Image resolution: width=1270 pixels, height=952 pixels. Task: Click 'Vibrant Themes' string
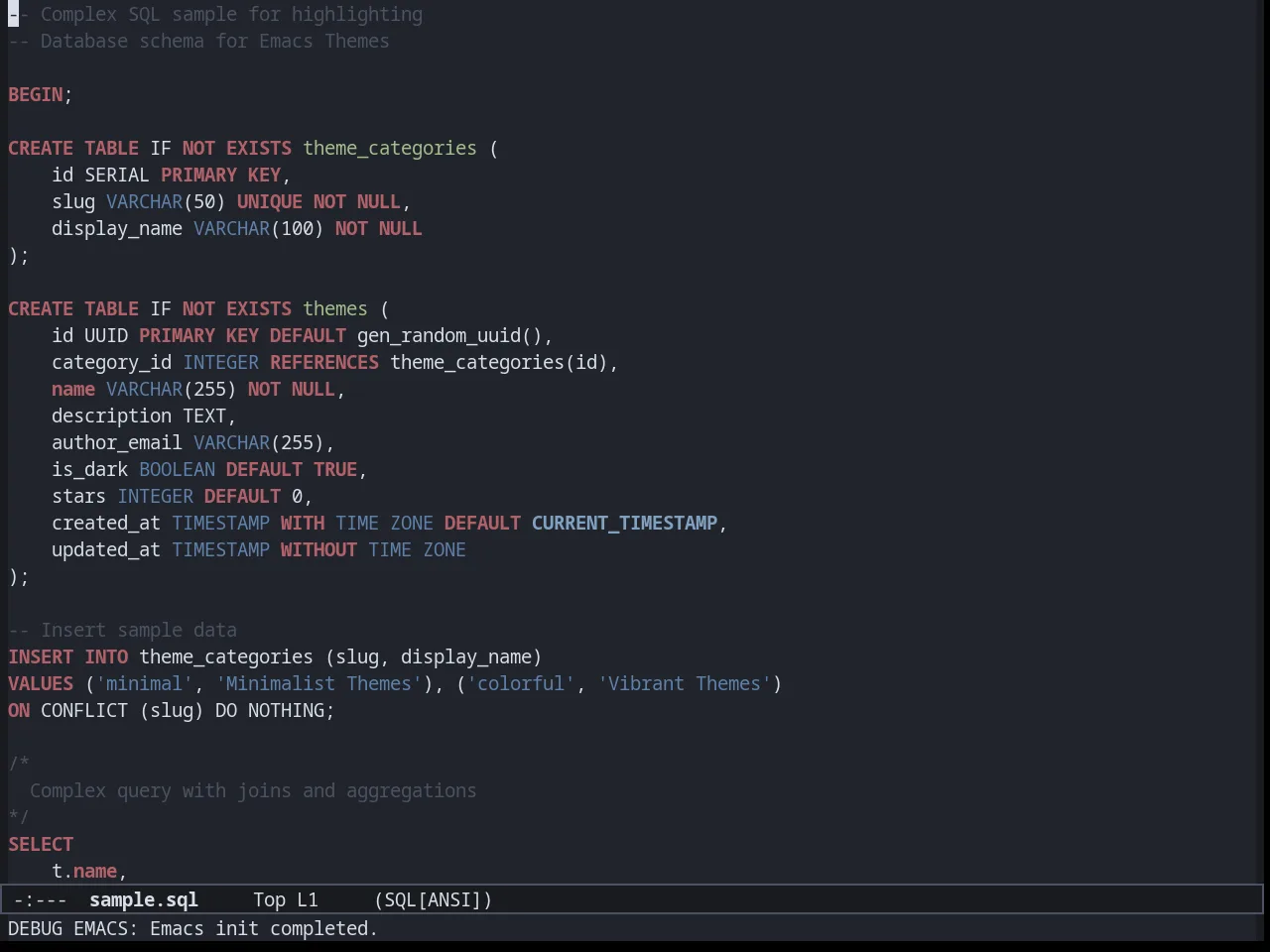click(x=685, y=683)
